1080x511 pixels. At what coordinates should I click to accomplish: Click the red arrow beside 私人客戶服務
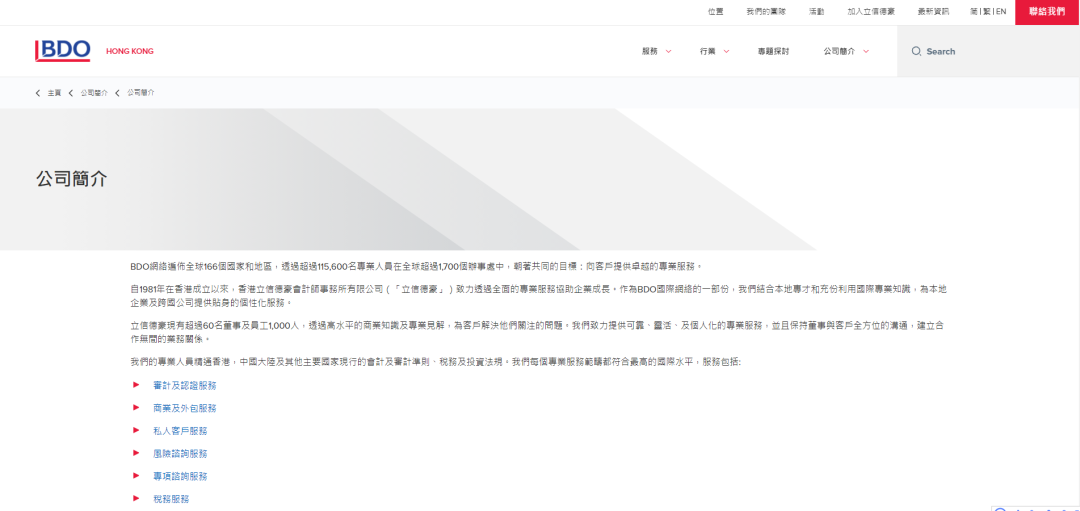click(136, 431)
